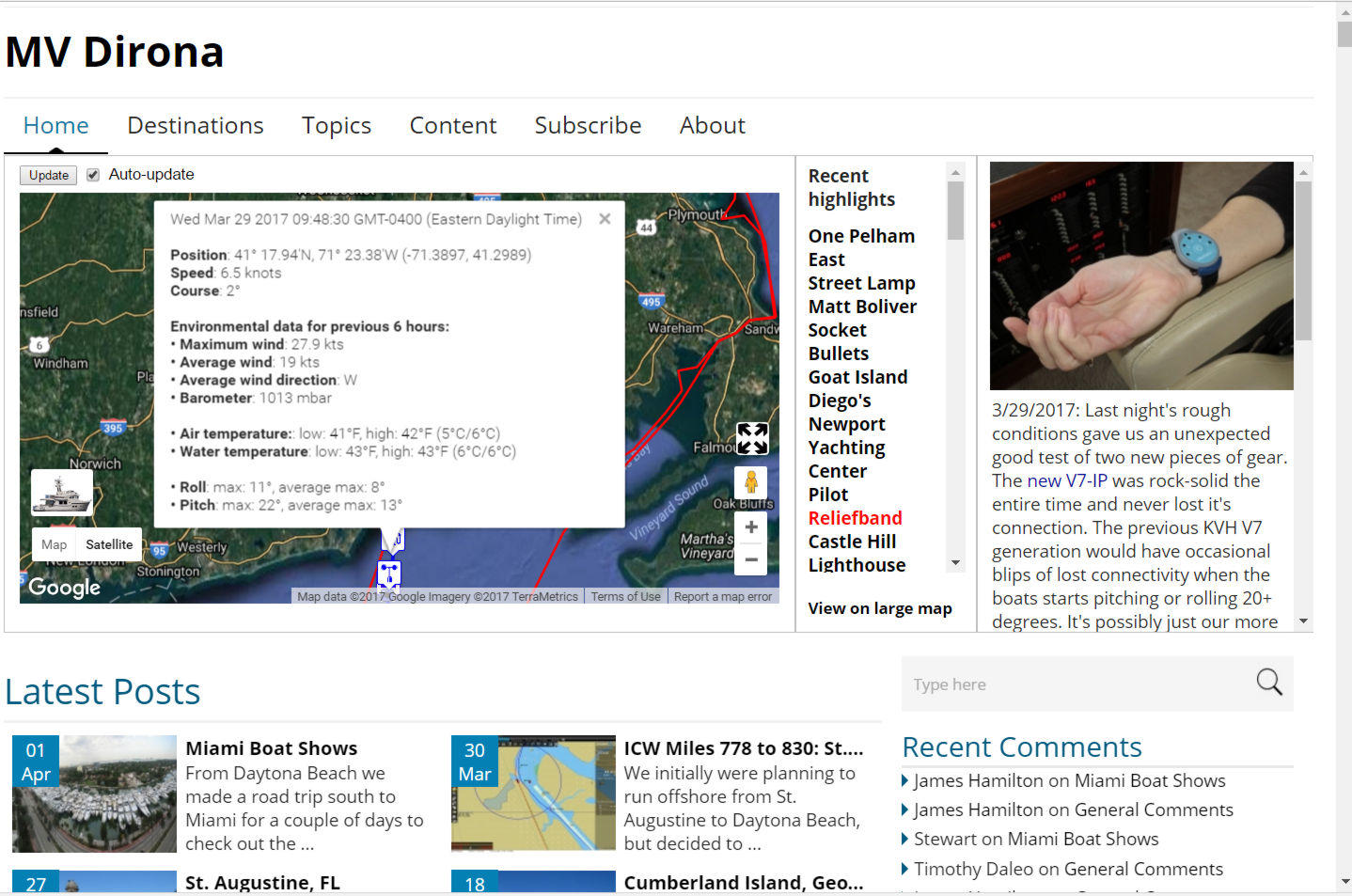
Task: Open Content menu
Action: coord(453,125)
